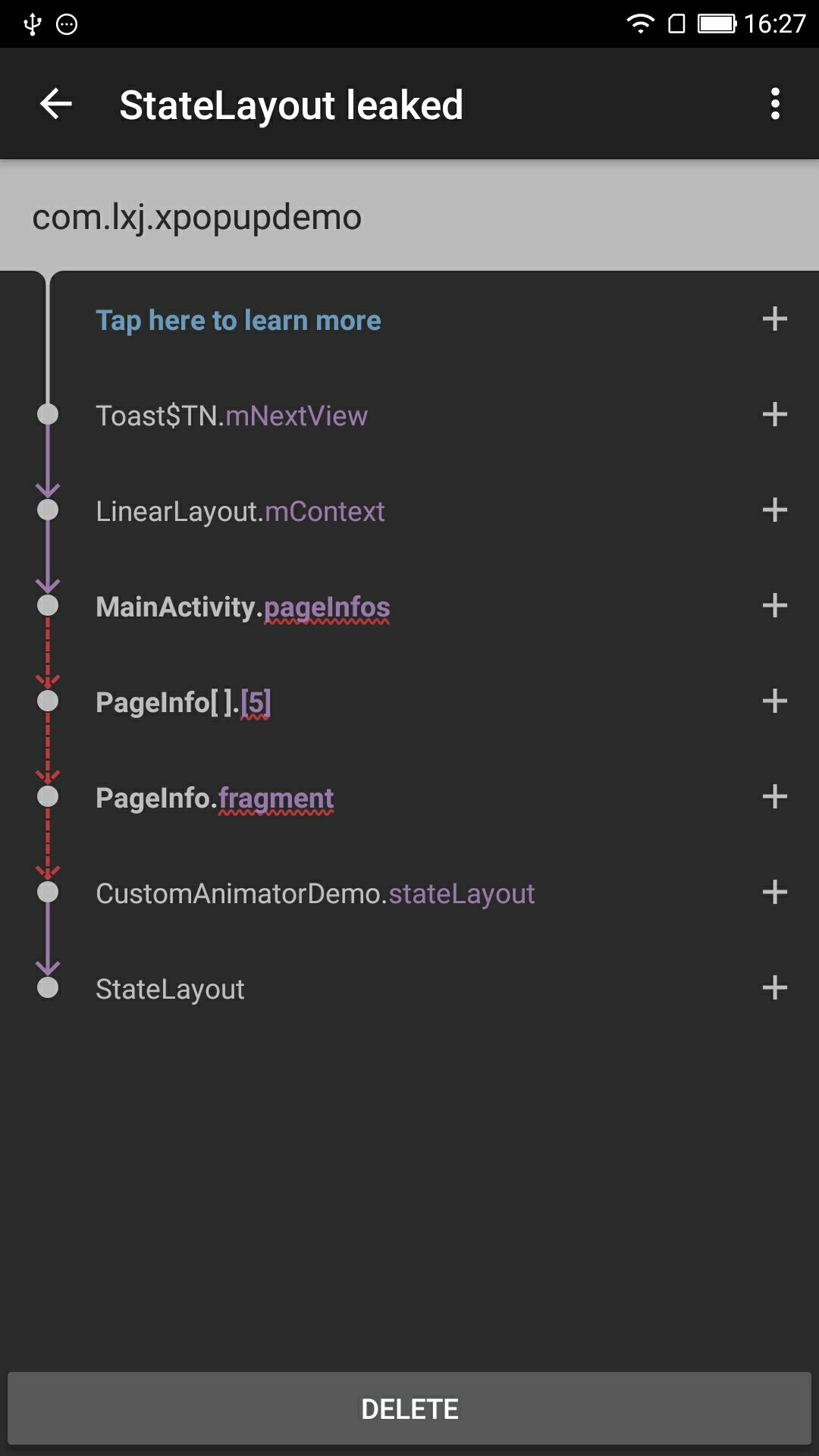Viewport: 819px width, 1456px height.
Task: Open the Tap here to learn more link
Action: (x=237, y=319)
